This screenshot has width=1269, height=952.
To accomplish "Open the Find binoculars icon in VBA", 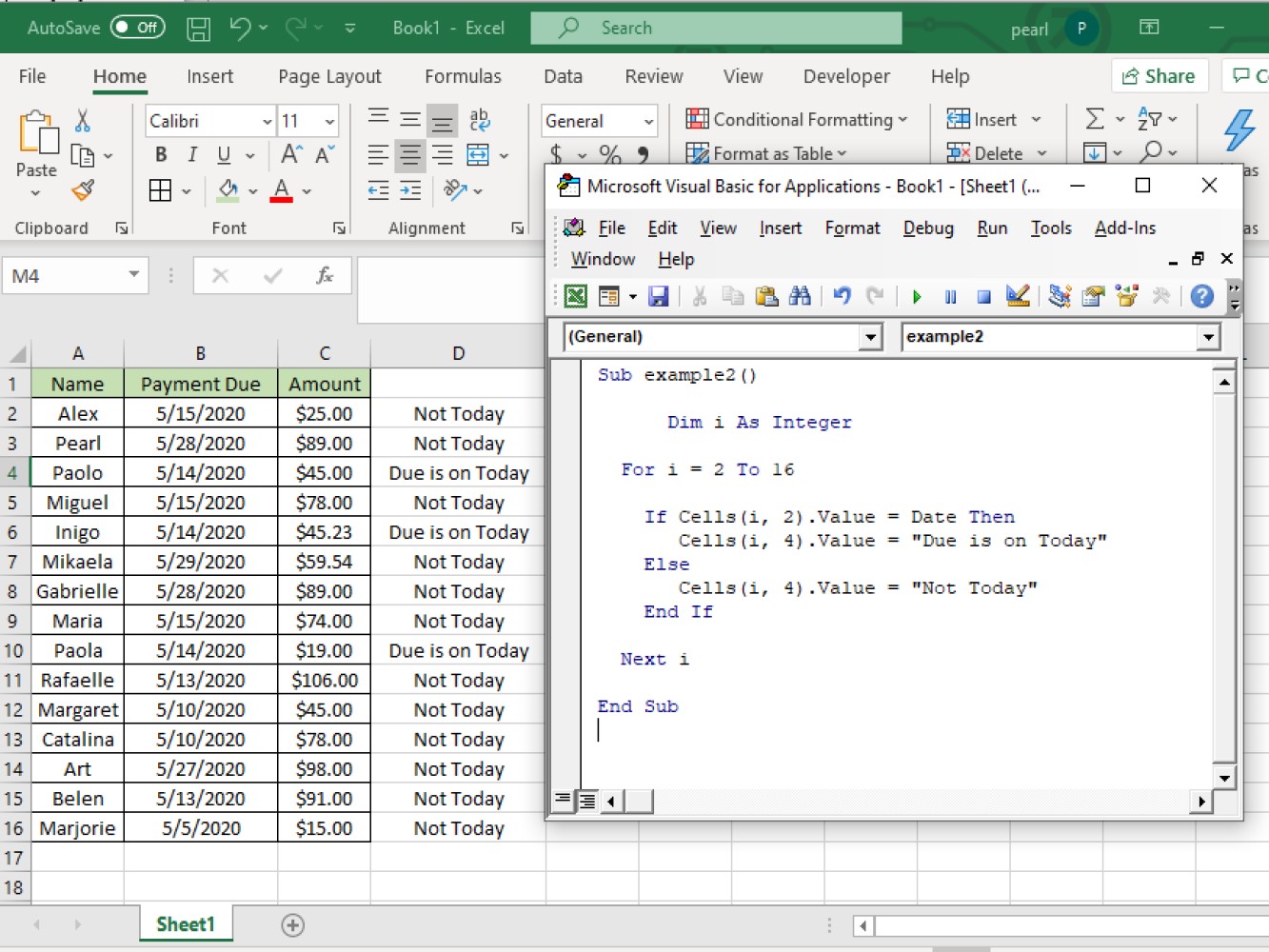I will tap(800, 296).
